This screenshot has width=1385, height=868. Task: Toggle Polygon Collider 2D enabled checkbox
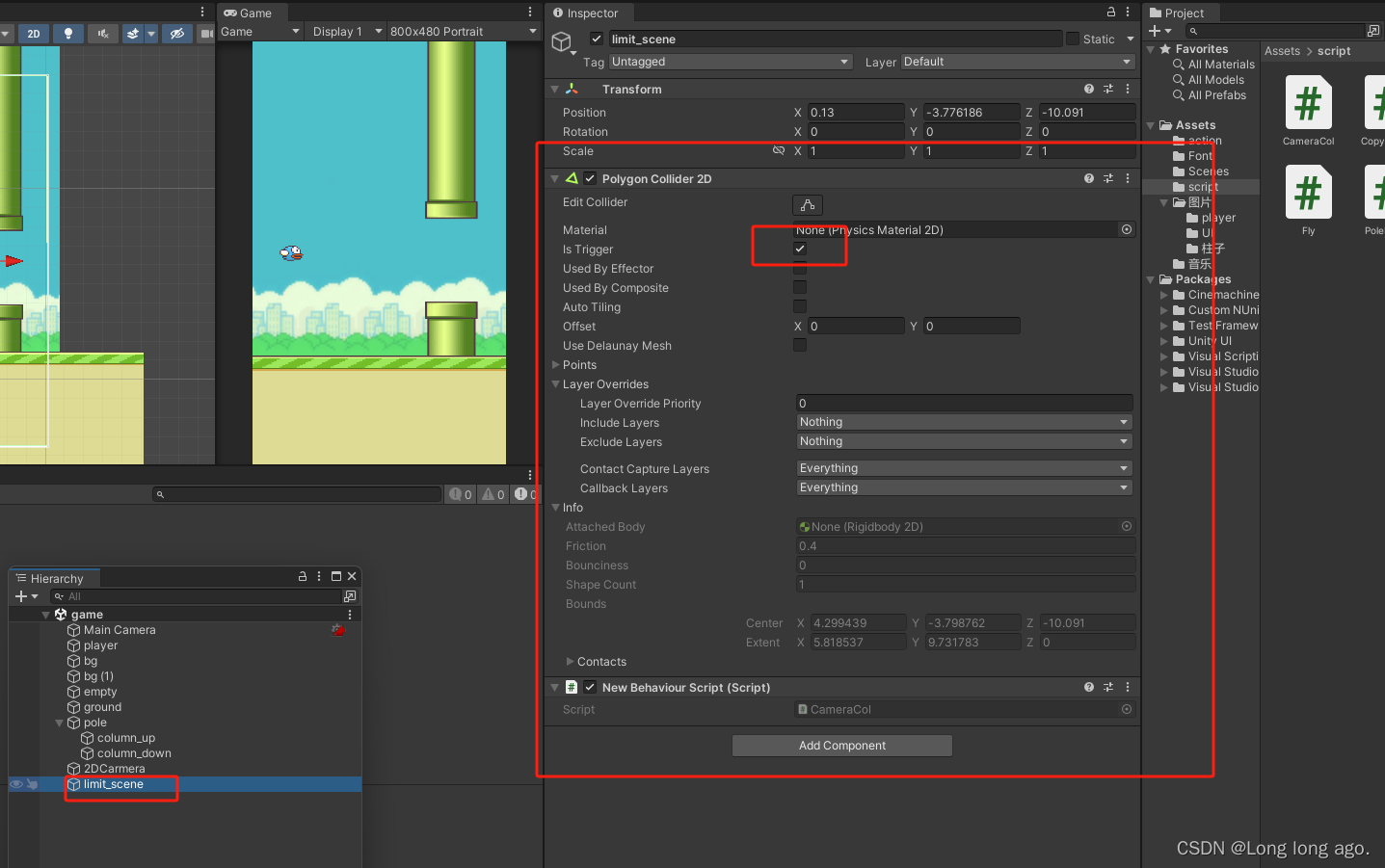click(x=590, y=178)
